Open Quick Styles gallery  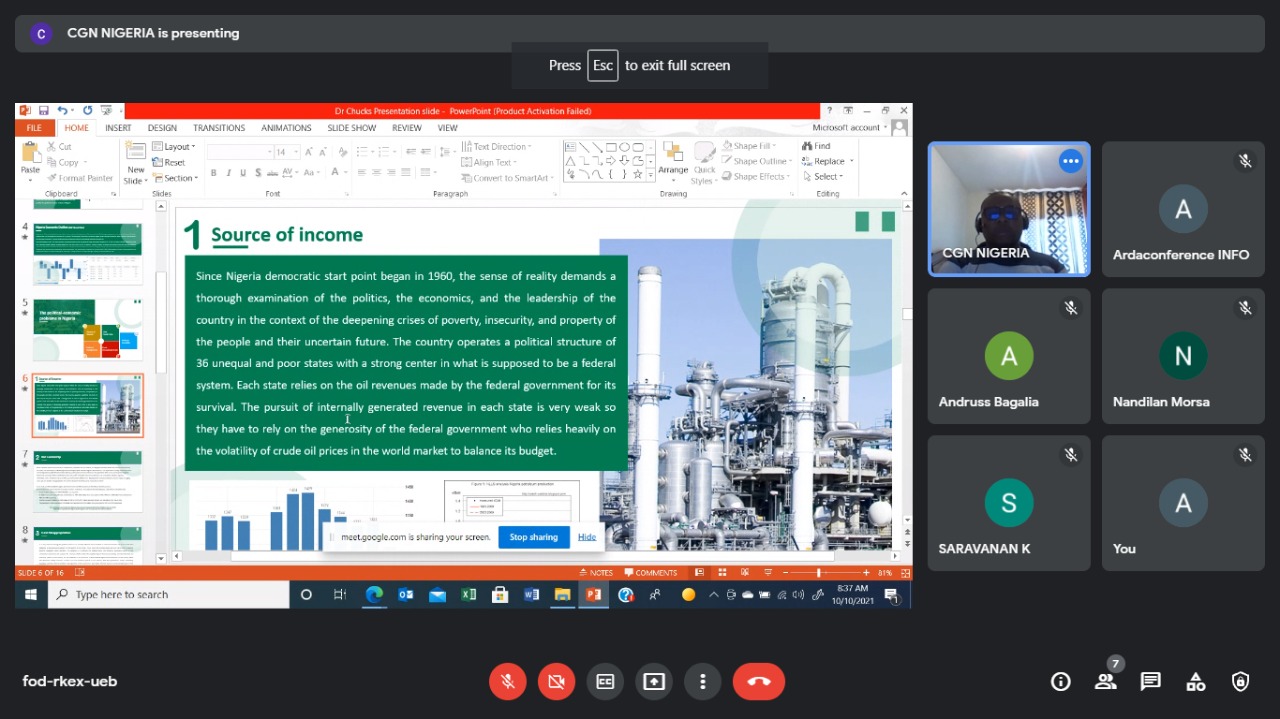705,162
